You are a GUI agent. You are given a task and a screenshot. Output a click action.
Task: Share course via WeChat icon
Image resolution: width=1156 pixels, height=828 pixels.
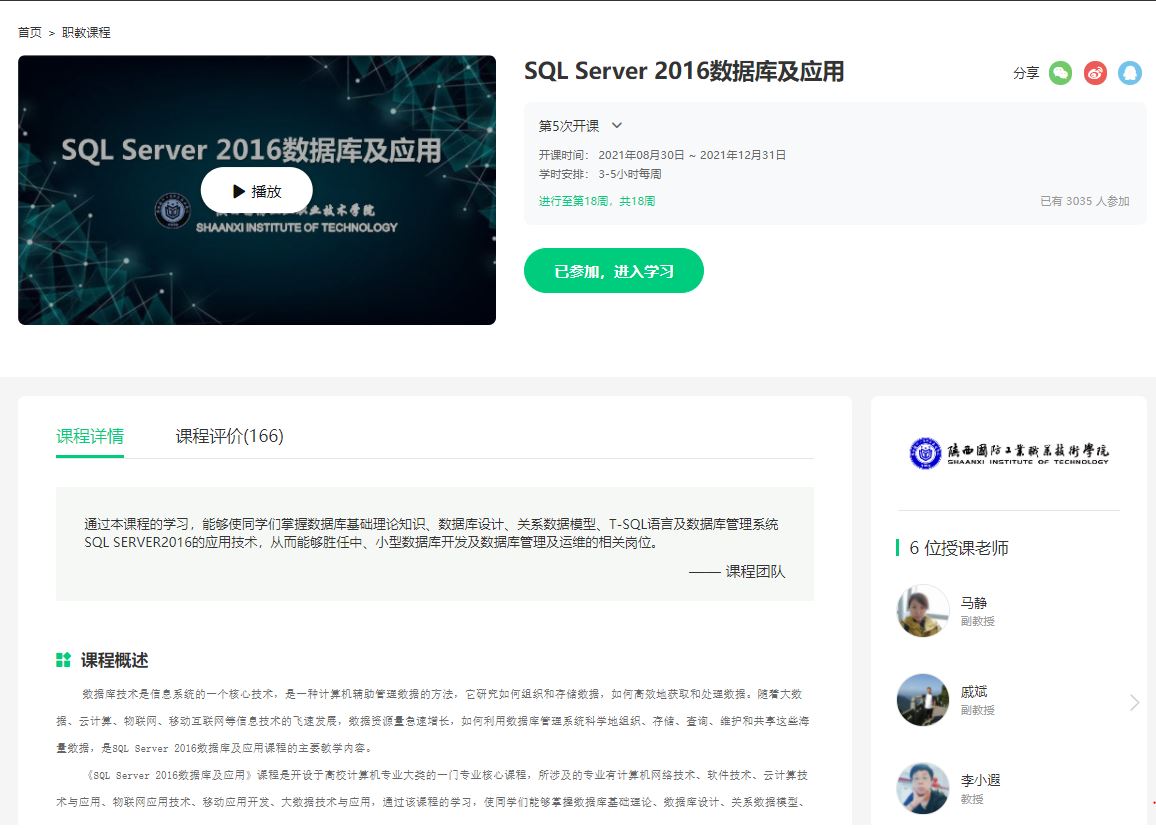(x=1060, y=73)
